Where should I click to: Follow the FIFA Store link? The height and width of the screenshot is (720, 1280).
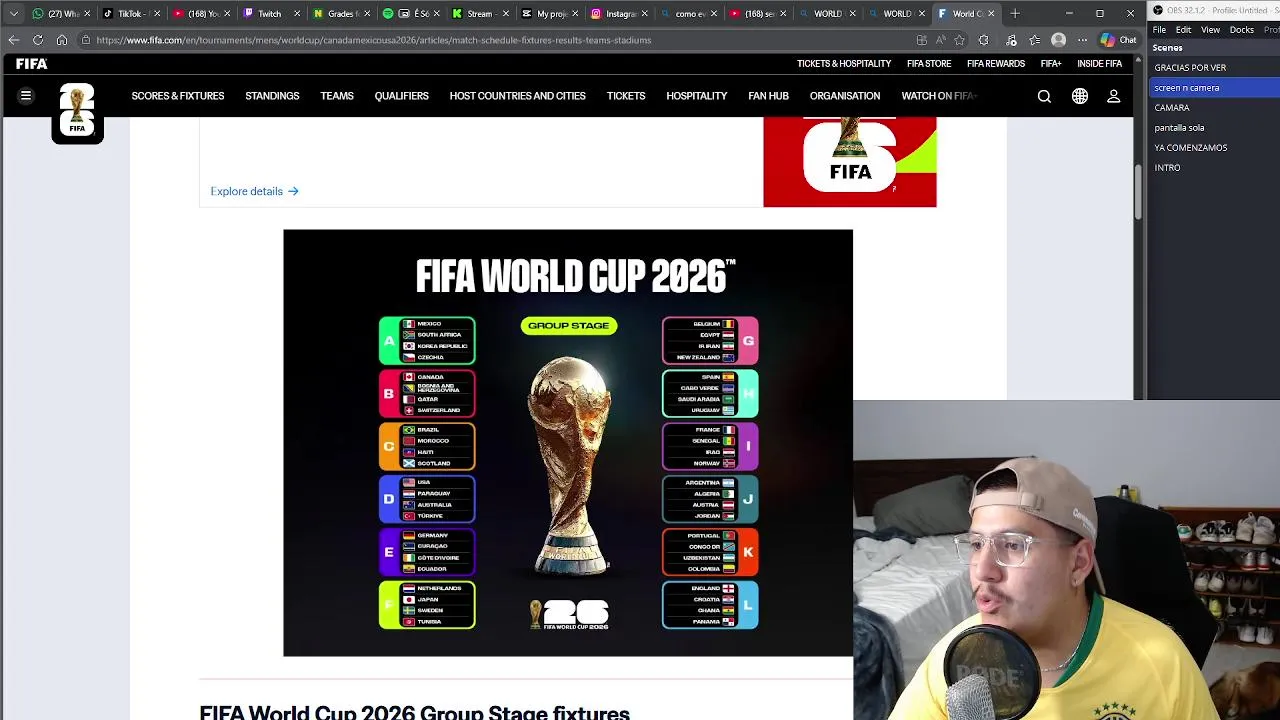pos(929,64)
